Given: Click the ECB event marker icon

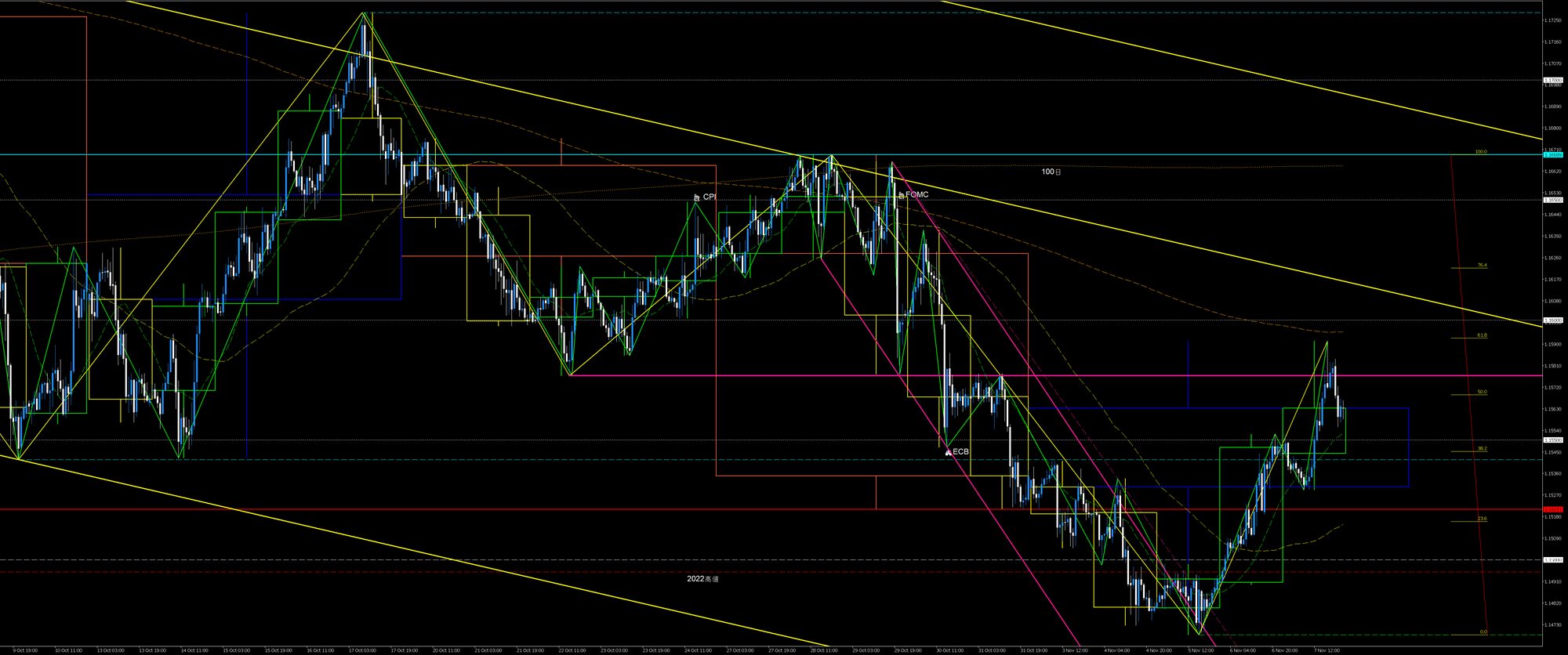Looking at the screenshot, I should 948,452.
